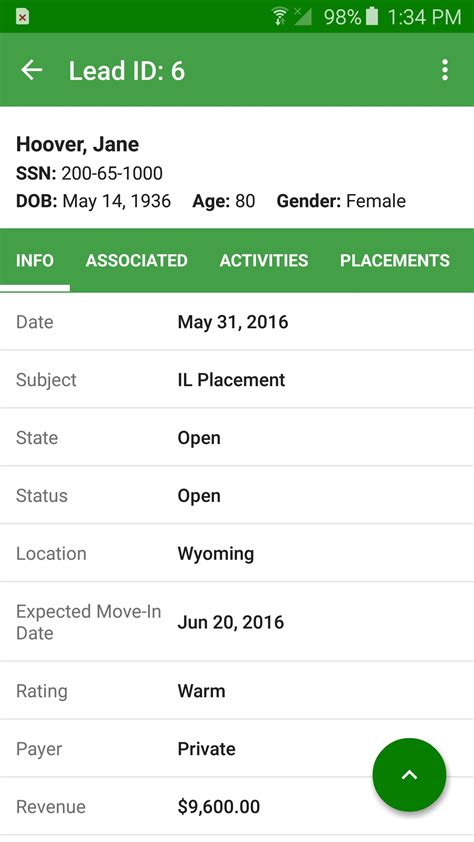Go to the PLACEMENTS tab
The width and height of the screenshot is (474, 842).
(x=395, y=260)
